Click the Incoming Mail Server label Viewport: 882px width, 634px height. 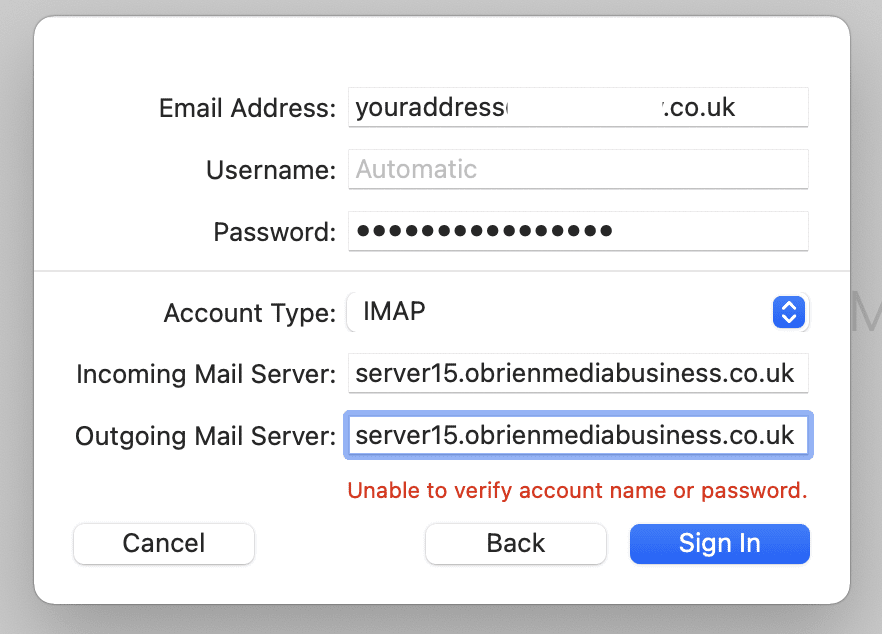[205, 375]
